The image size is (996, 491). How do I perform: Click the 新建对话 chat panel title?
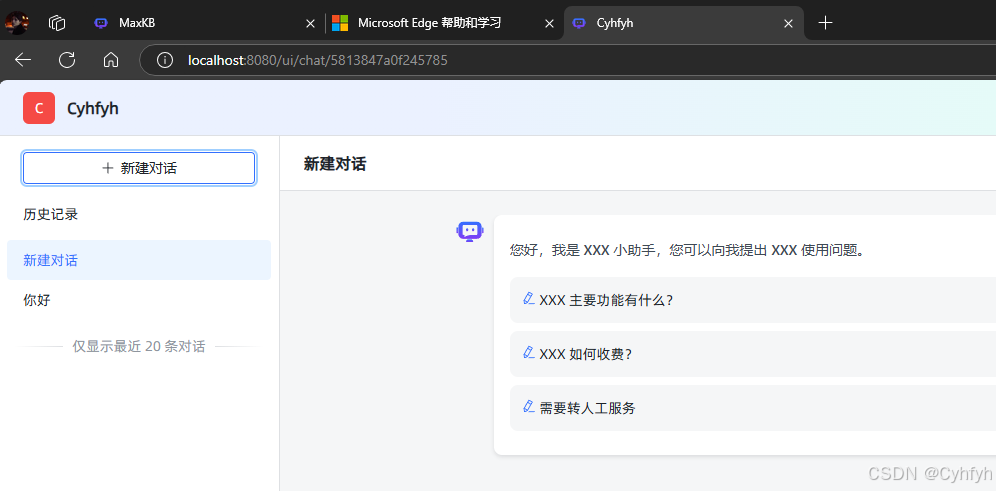(x=335, y=165)
